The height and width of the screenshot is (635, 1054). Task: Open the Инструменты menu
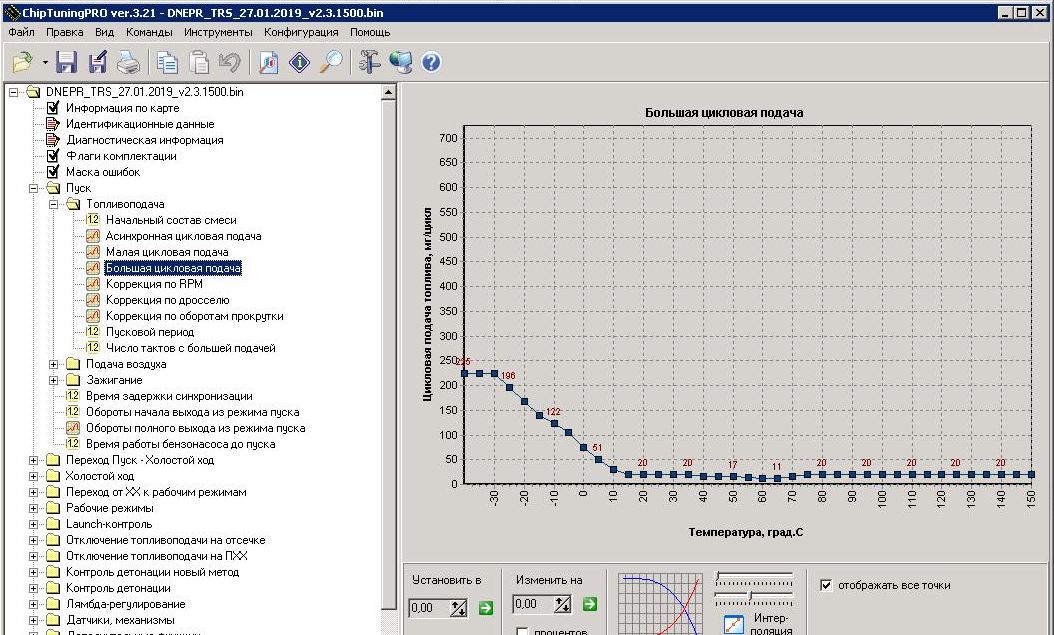[218, 32]
